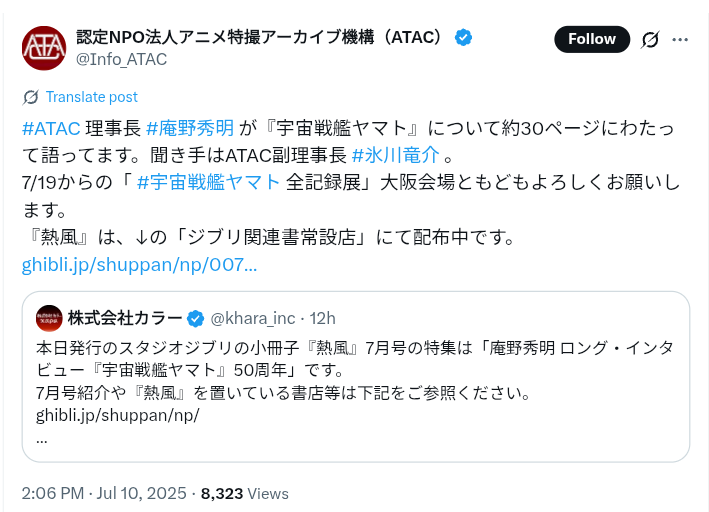Click verified badge next to 株式会社カラー
This screenshot has height=512, width=709.
tap(195, 318)
